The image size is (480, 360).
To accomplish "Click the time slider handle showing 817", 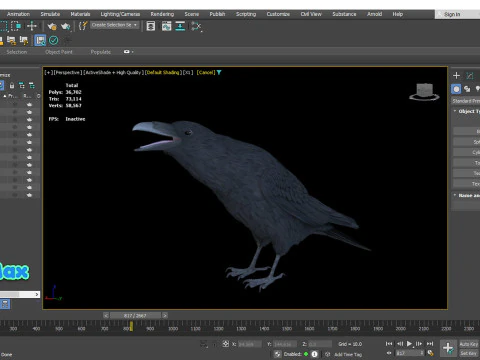I will pyautogui.click(x=135, y=315).
